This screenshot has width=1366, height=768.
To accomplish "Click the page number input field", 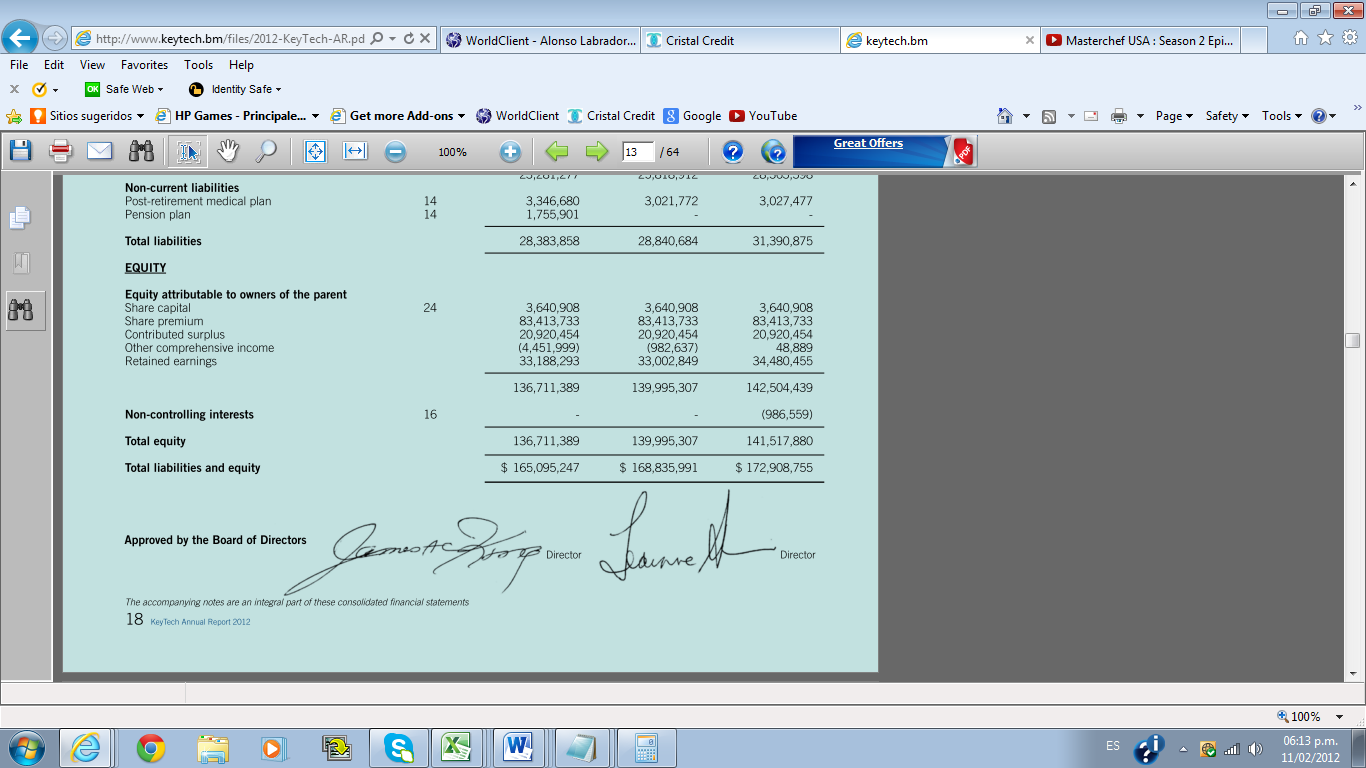I will [637, 152].
